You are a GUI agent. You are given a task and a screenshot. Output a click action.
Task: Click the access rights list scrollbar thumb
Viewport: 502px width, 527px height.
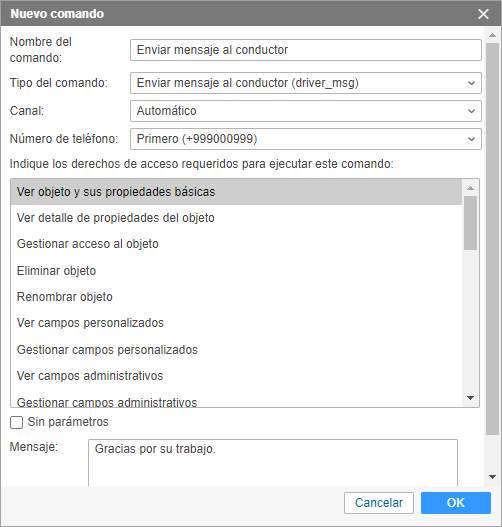coord(470,223)
